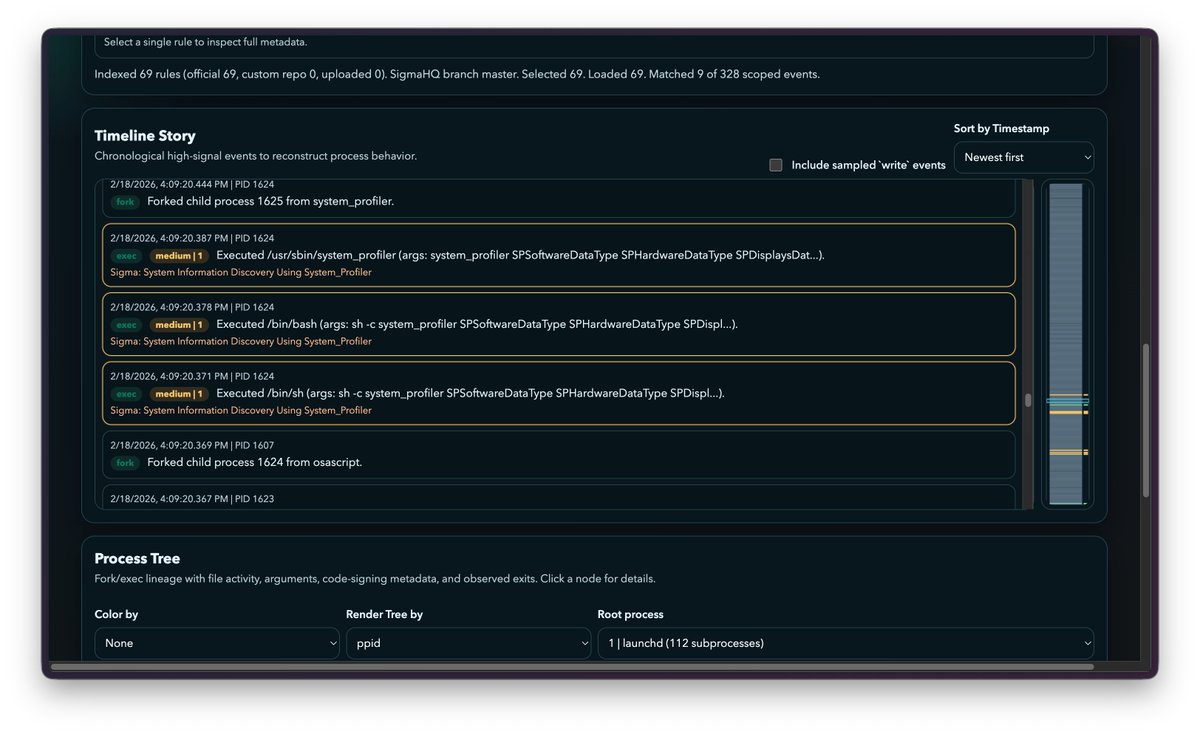Click the indexed rules status line
The height and width of the screenshot is (734, 1200).
pyautogui.click(x=457, y=74)
